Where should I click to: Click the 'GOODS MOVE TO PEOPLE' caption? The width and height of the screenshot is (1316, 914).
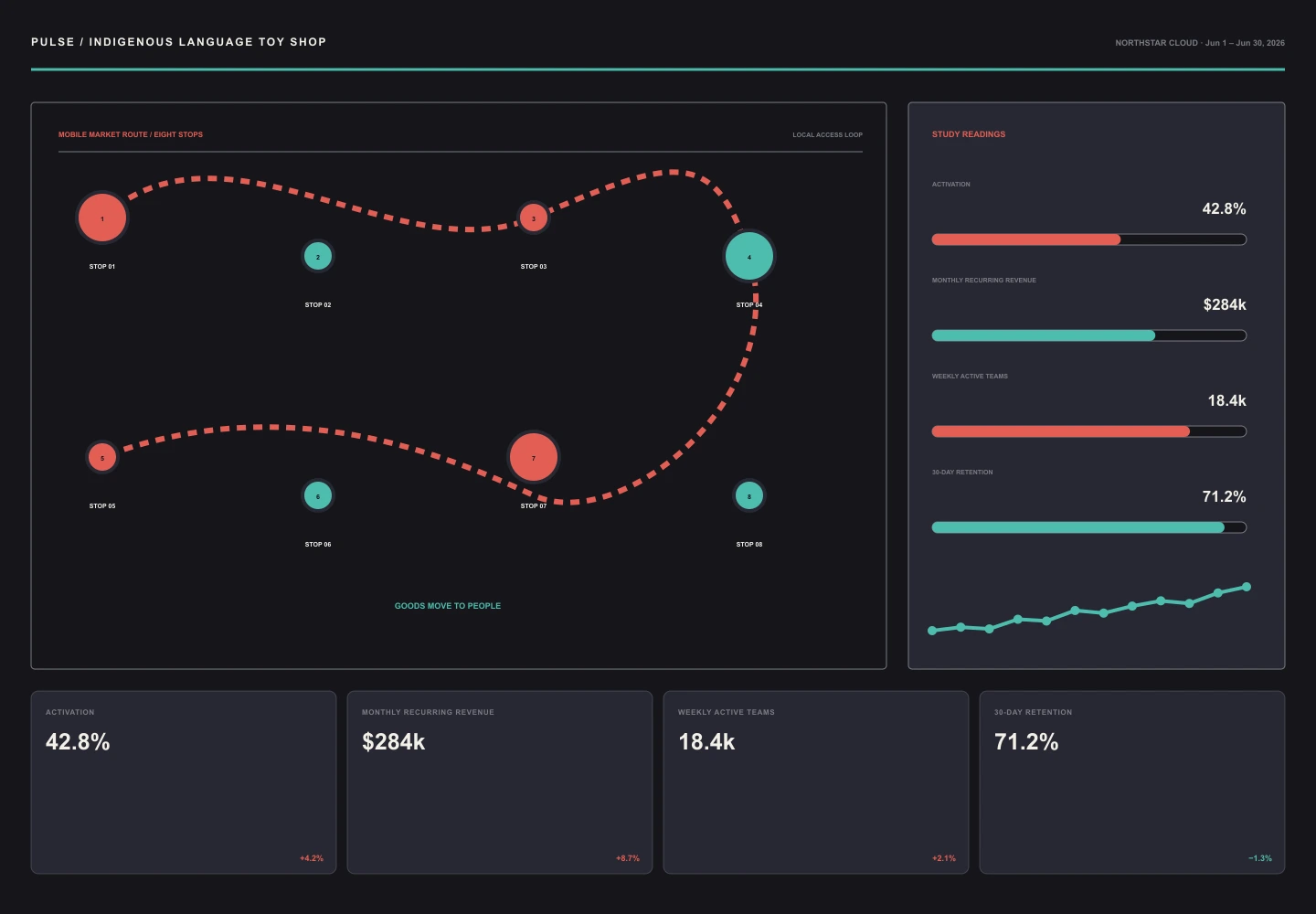pyautogui.click(x=448, y=606)
